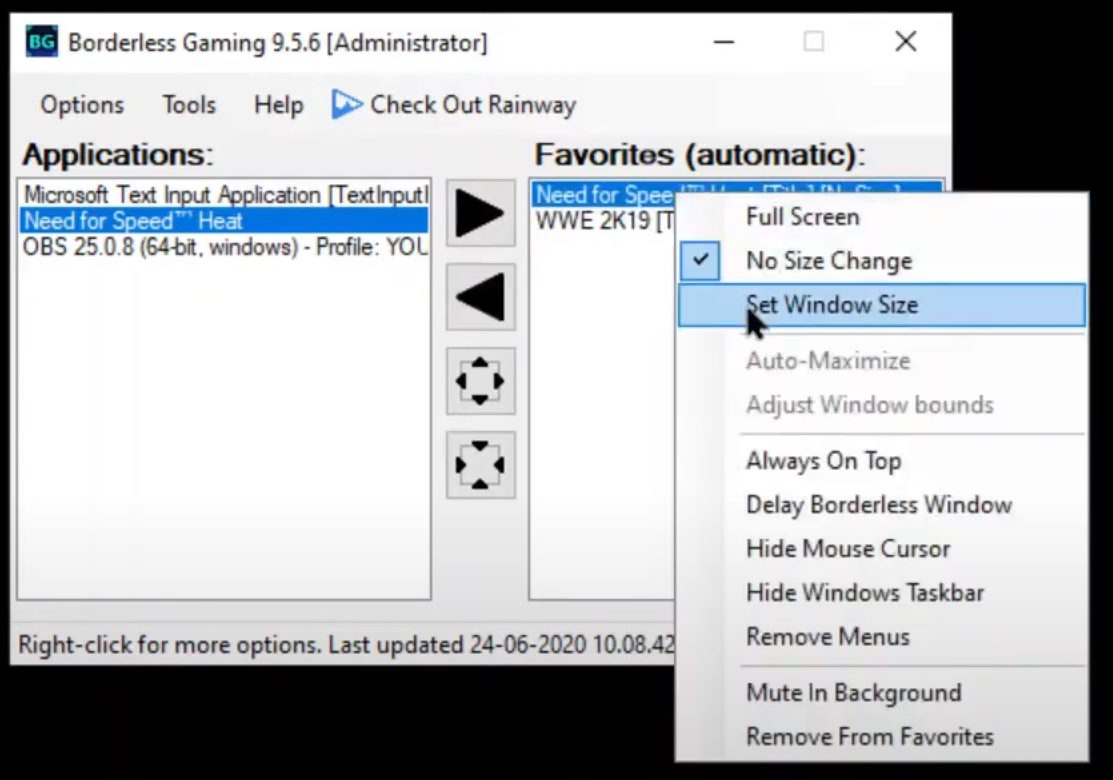Screen dimensions: 1113x780
Task: Toggle the checked No Size Change option
Action: tap(828, 261)
